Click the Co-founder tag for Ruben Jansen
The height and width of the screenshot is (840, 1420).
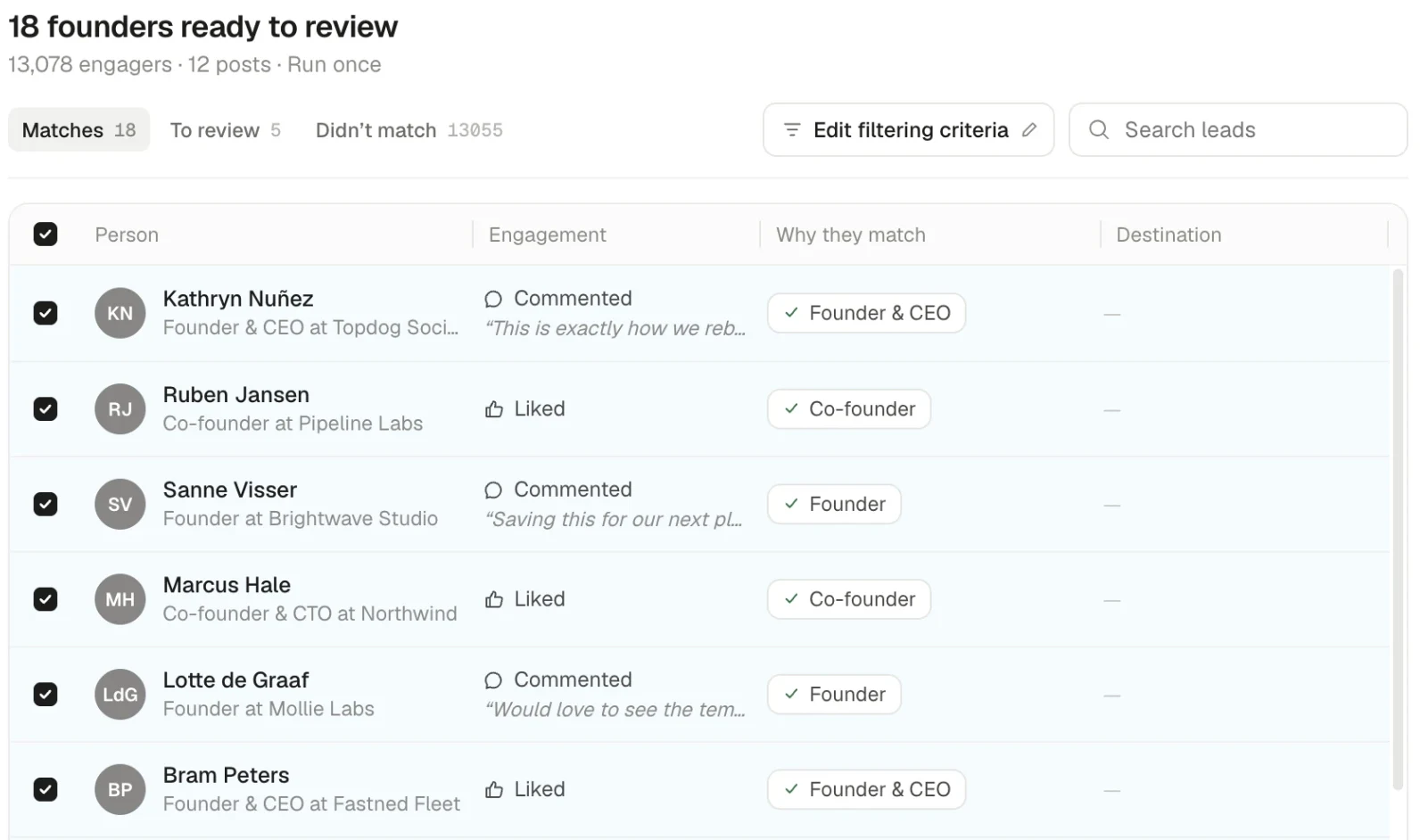click(x=849, y=409)
